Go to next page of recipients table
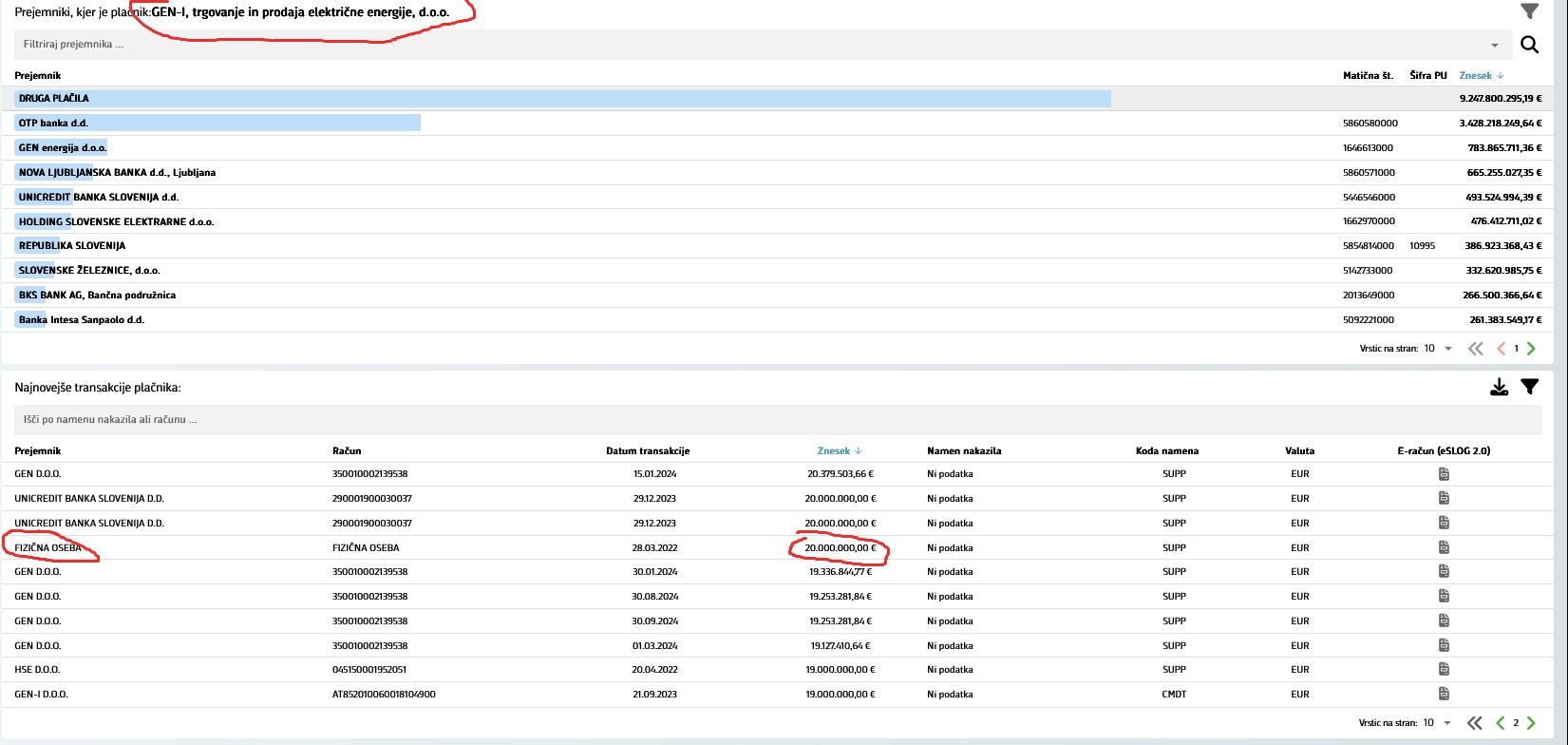 (x=1531, y=349)
